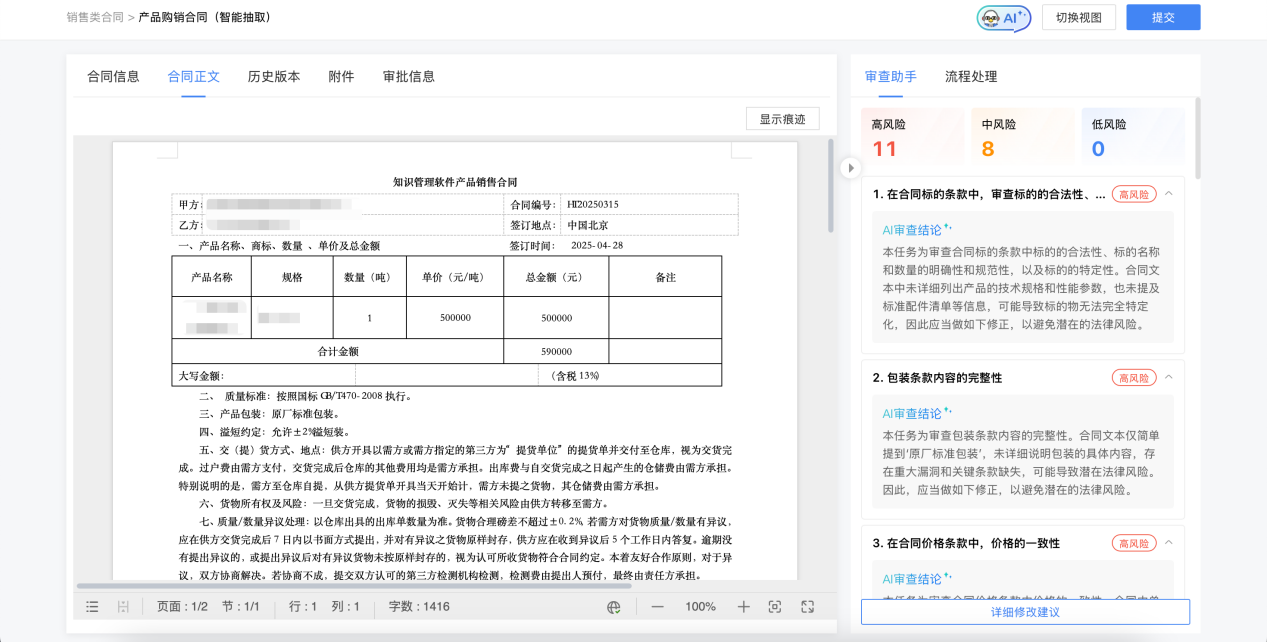The height and width of the screenshot is (642, 1267).
Task: Submit the contract with 提交 button
Action: tap(1163, 17)
